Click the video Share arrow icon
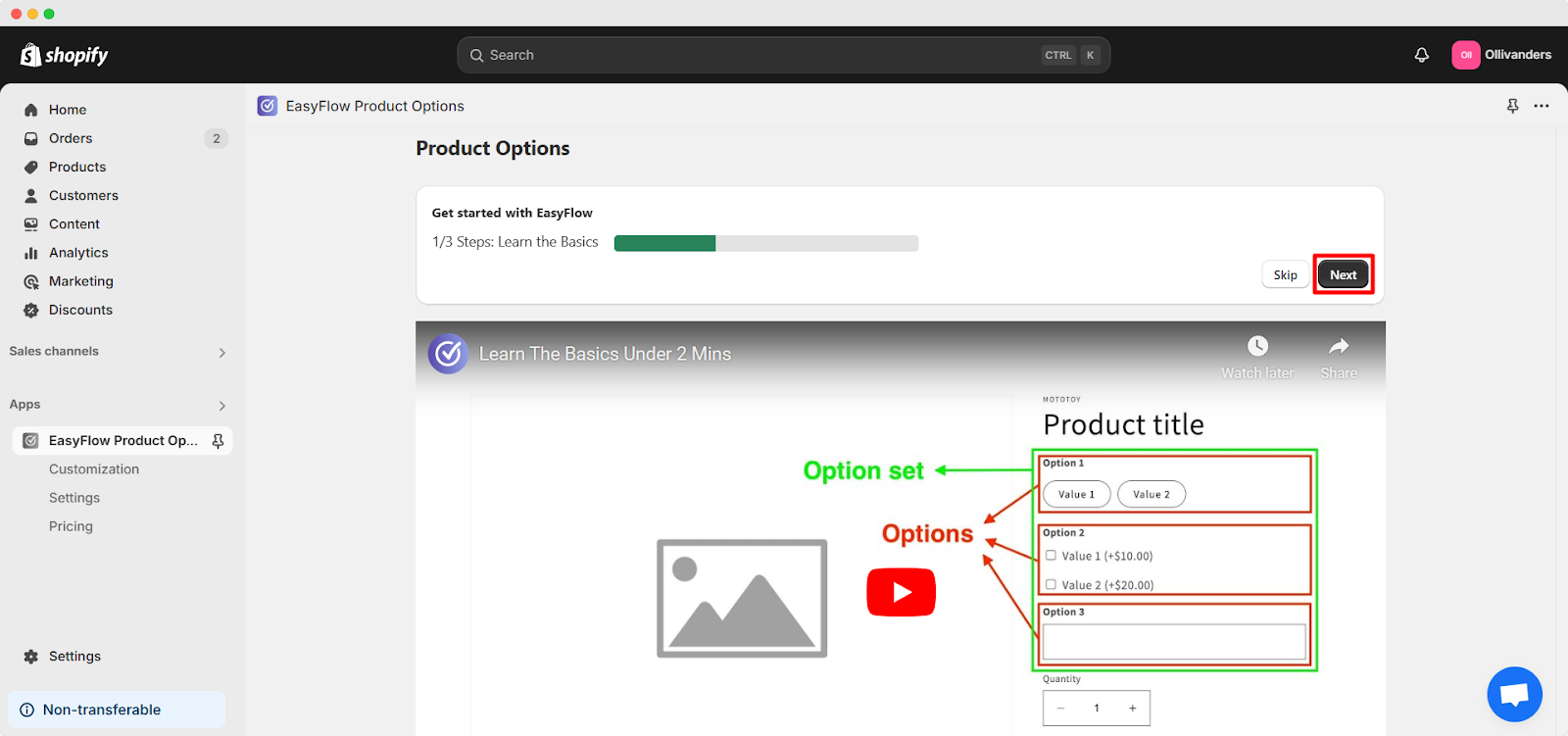The image size is (1568, 736). click(x=1339, y=346)
